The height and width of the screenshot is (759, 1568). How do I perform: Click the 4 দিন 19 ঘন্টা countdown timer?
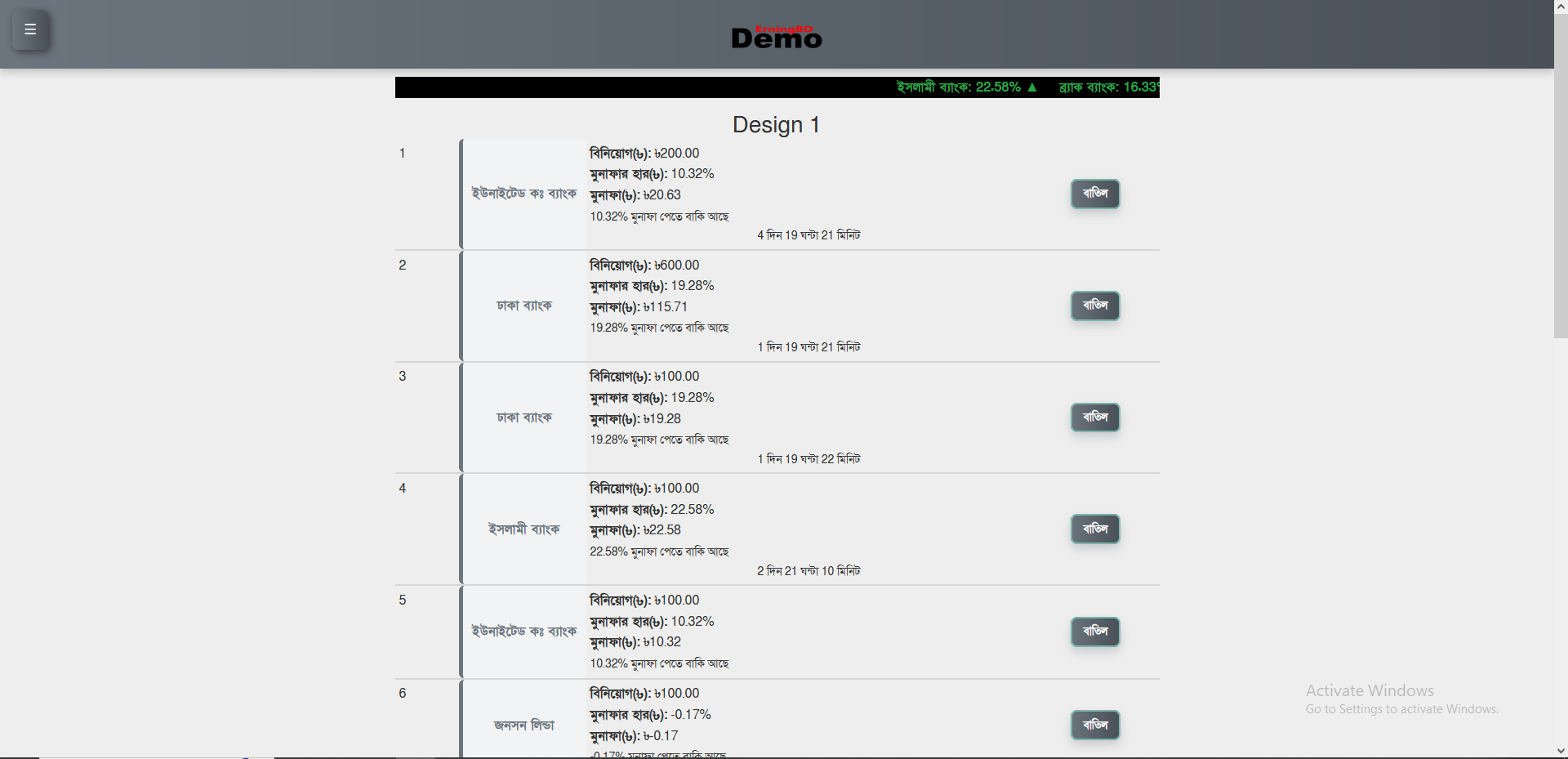point(808,235)
